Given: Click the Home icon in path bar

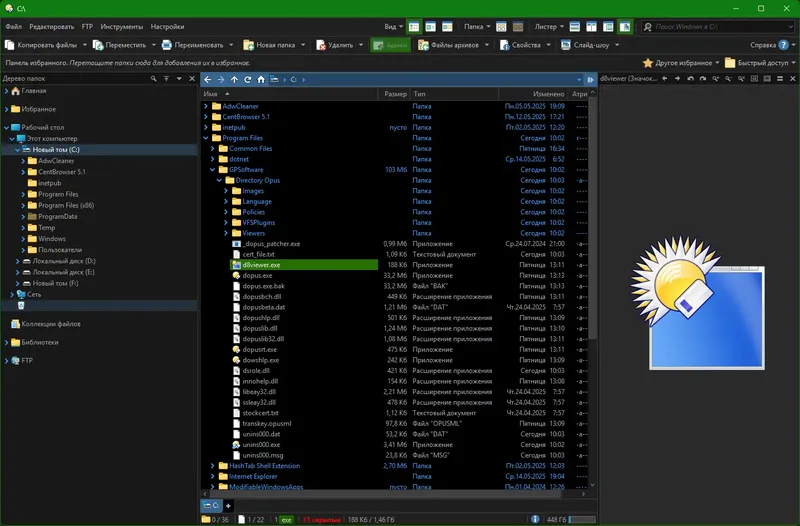Looking at the screenshot, I should coord(261,78).
